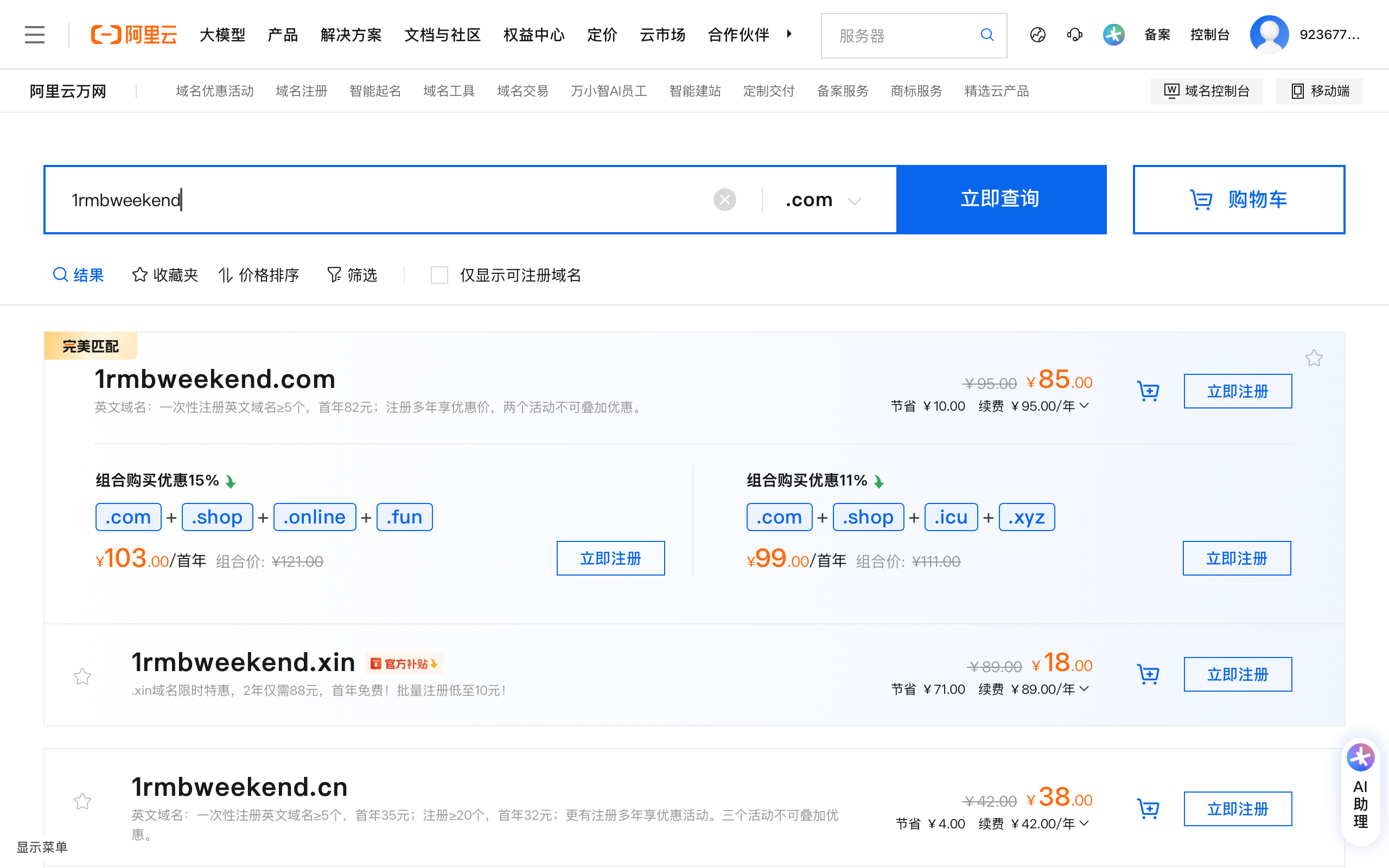Add 1rmbweekend.com to cart icon
Image resolution: width=1389 pixels, height=868 pixels.
[x=1148, y=392]
